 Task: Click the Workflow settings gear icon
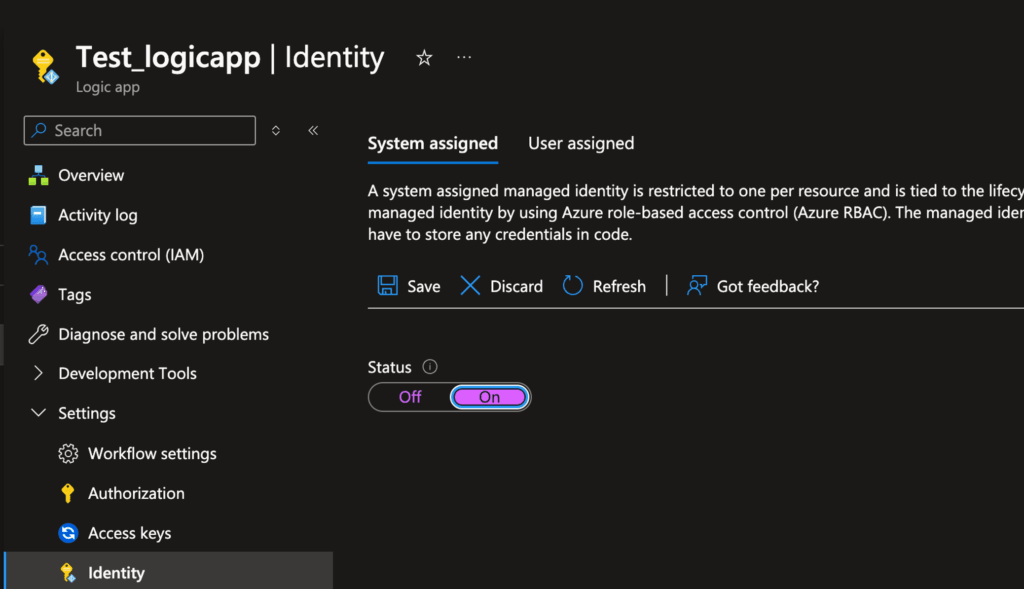[68, 453]
